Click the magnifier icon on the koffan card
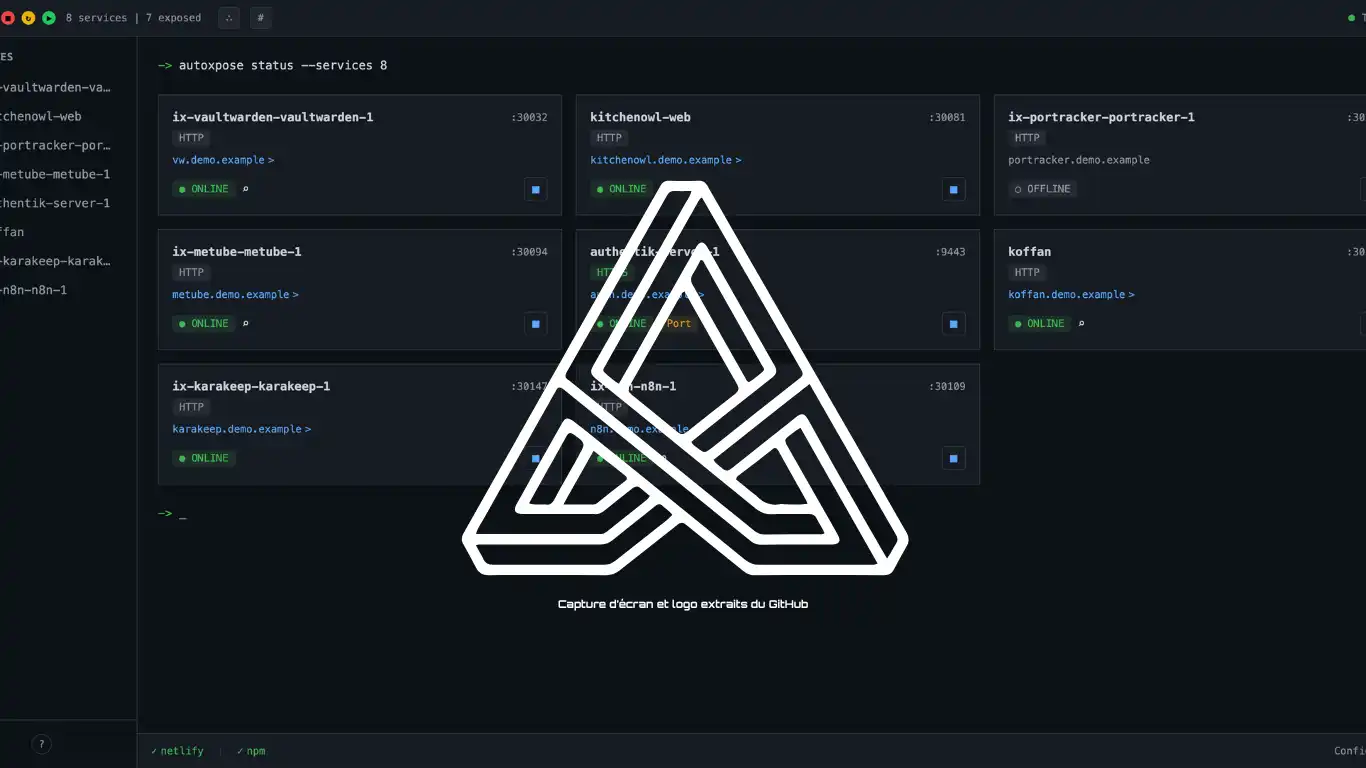The image size is (1366, 768). point(1082,324)
